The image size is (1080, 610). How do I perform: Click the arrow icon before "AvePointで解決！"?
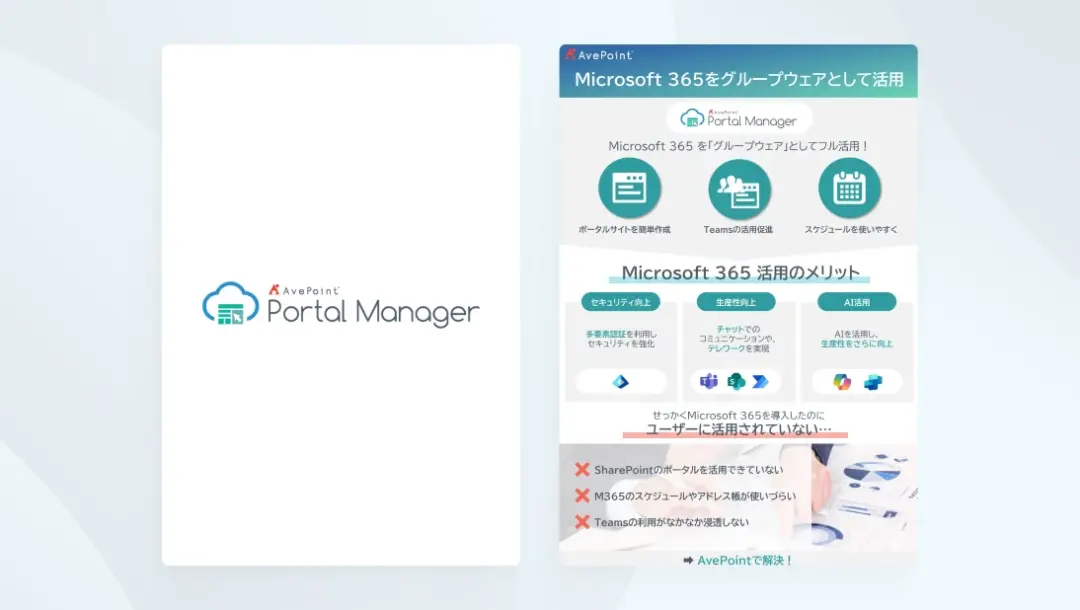(688, 560)
